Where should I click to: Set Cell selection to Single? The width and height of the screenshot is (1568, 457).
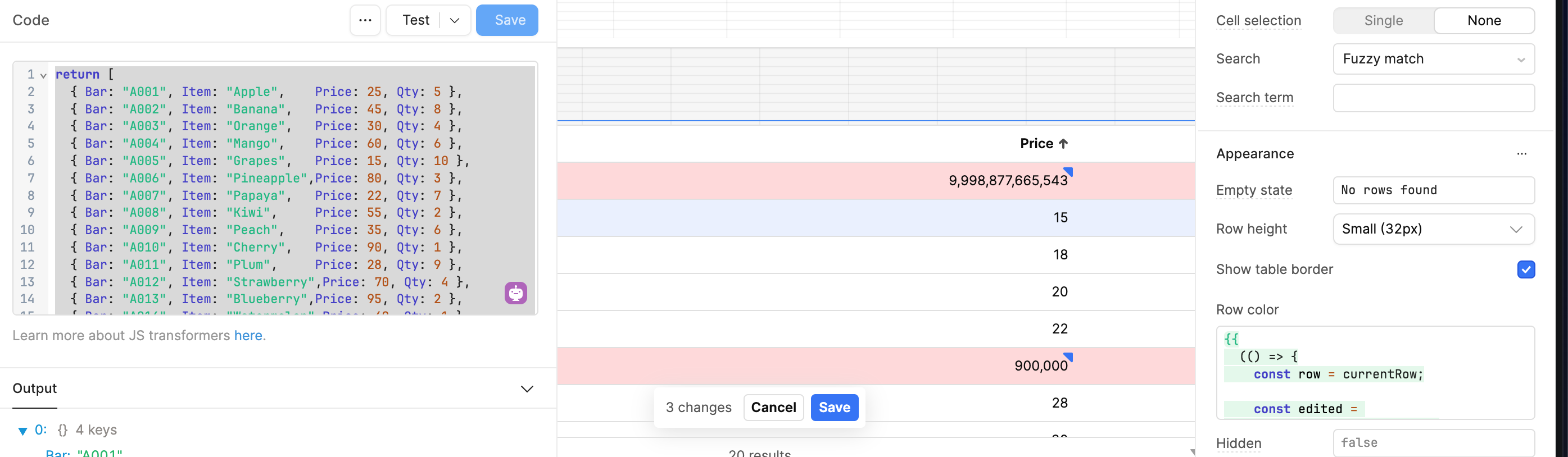tap(1383, 21)
